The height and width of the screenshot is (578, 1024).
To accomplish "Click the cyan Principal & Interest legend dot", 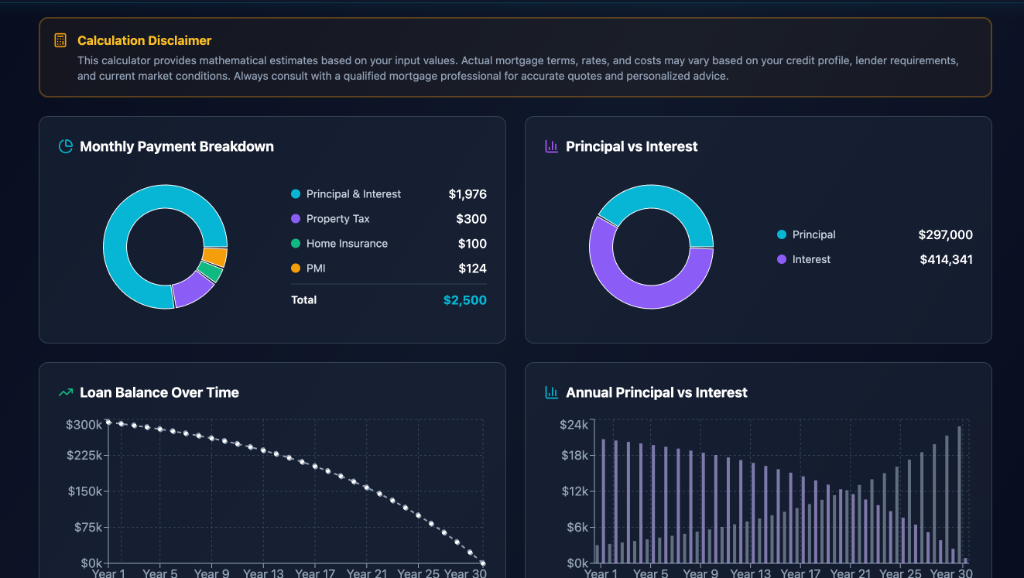I will 295,194.
